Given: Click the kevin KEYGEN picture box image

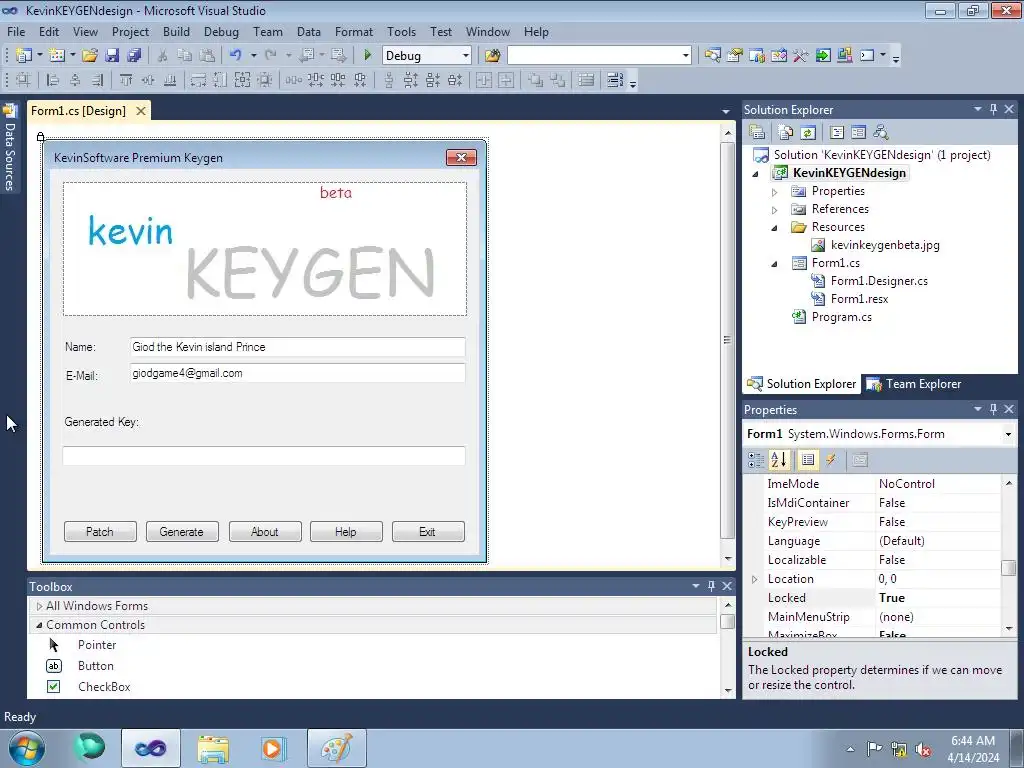Looking at the screenshot, I should (264, 249).
